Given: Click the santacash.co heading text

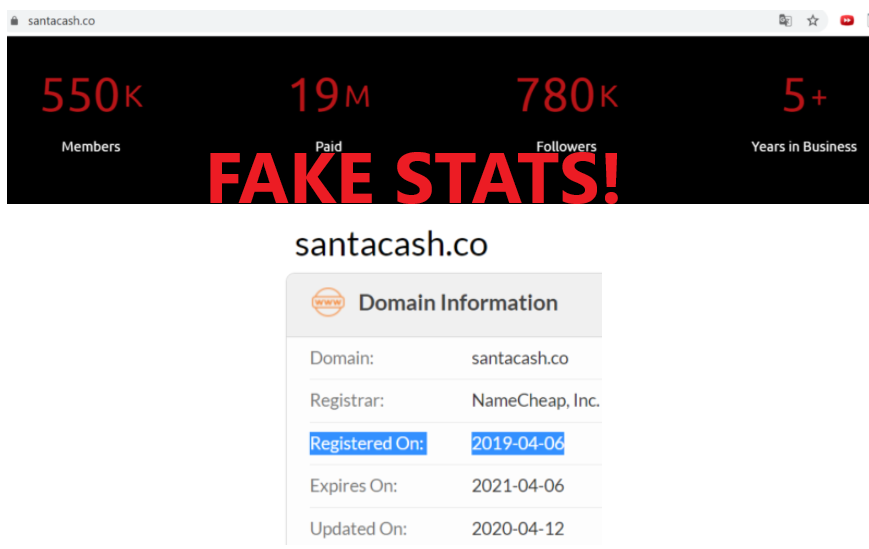Looking at the screenshot, I should pyautogui.click(x=391, y=244).
